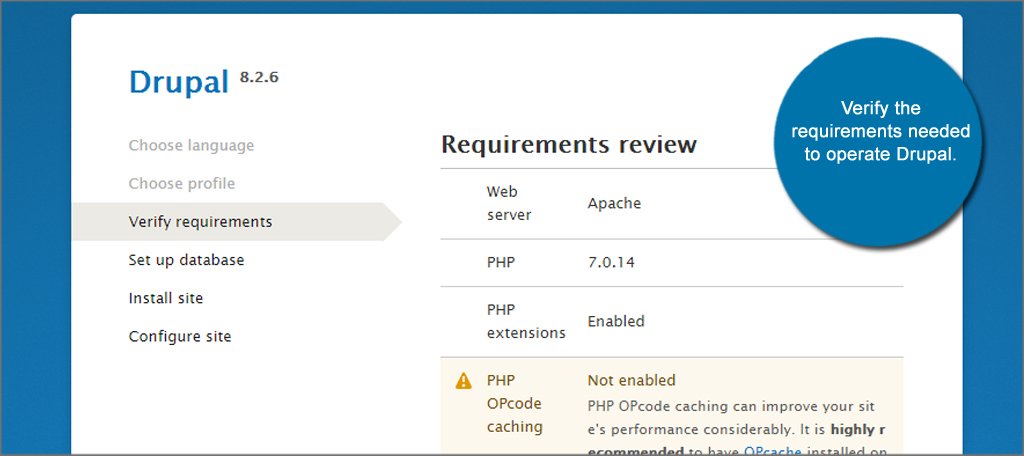1024x456 pixels.
Task: Select Configure site in sidebar
Action: pos(180,337)
